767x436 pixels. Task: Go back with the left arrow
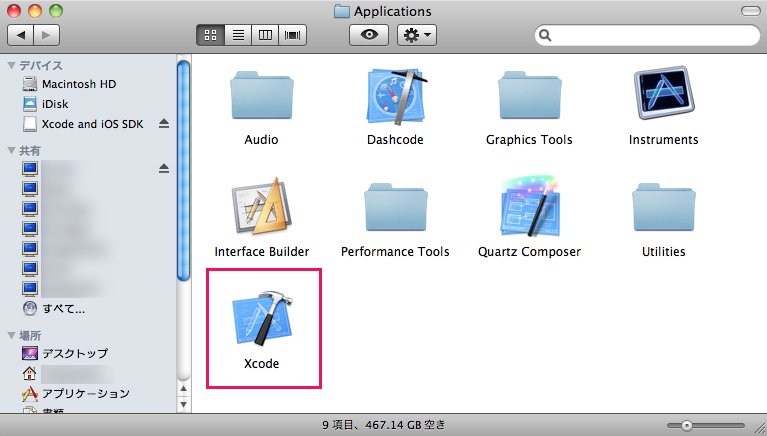pos(21,35)
